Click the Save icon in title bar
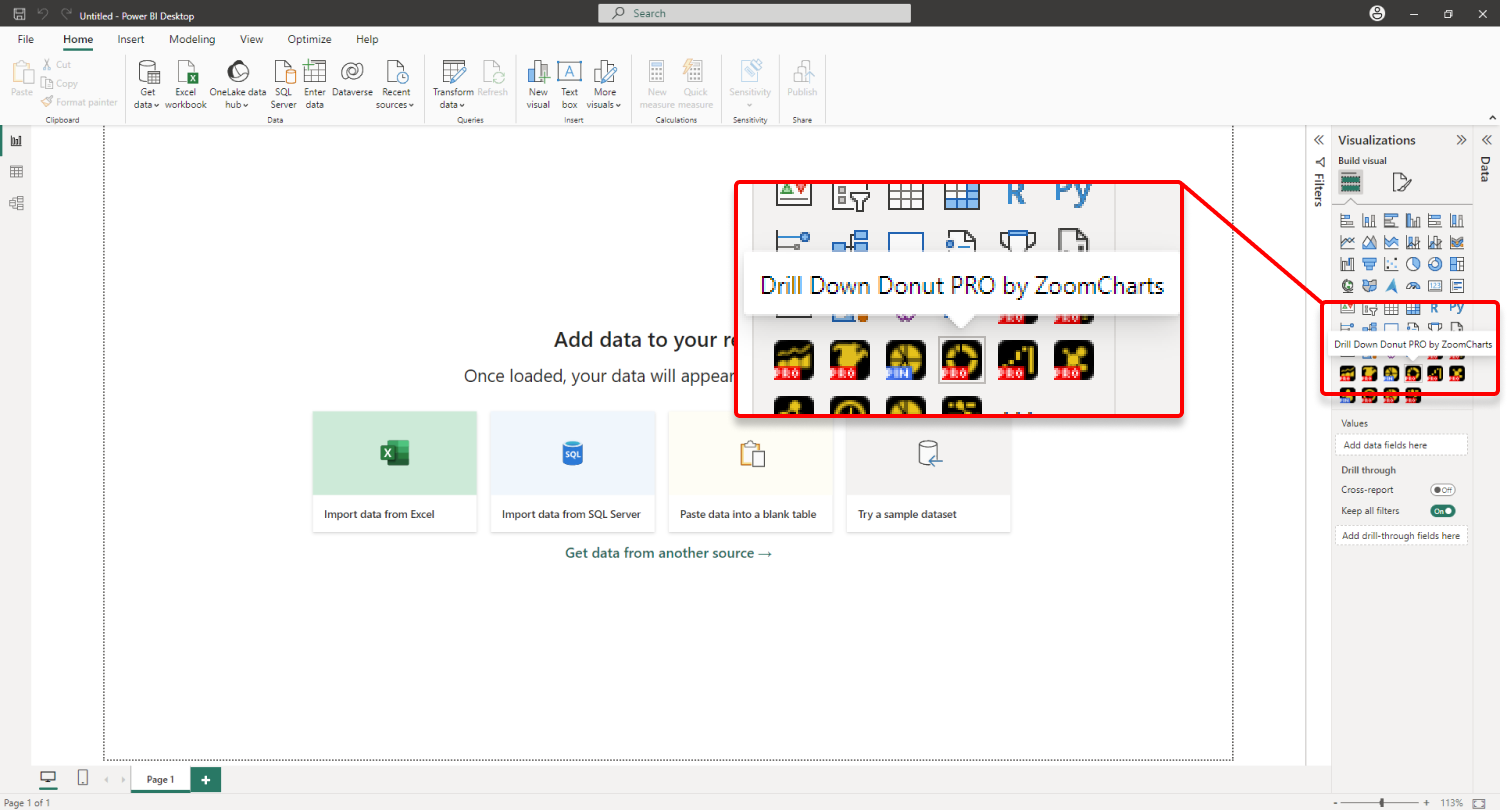The width and height of the screenshot is (1508, 810). point(19,14)
